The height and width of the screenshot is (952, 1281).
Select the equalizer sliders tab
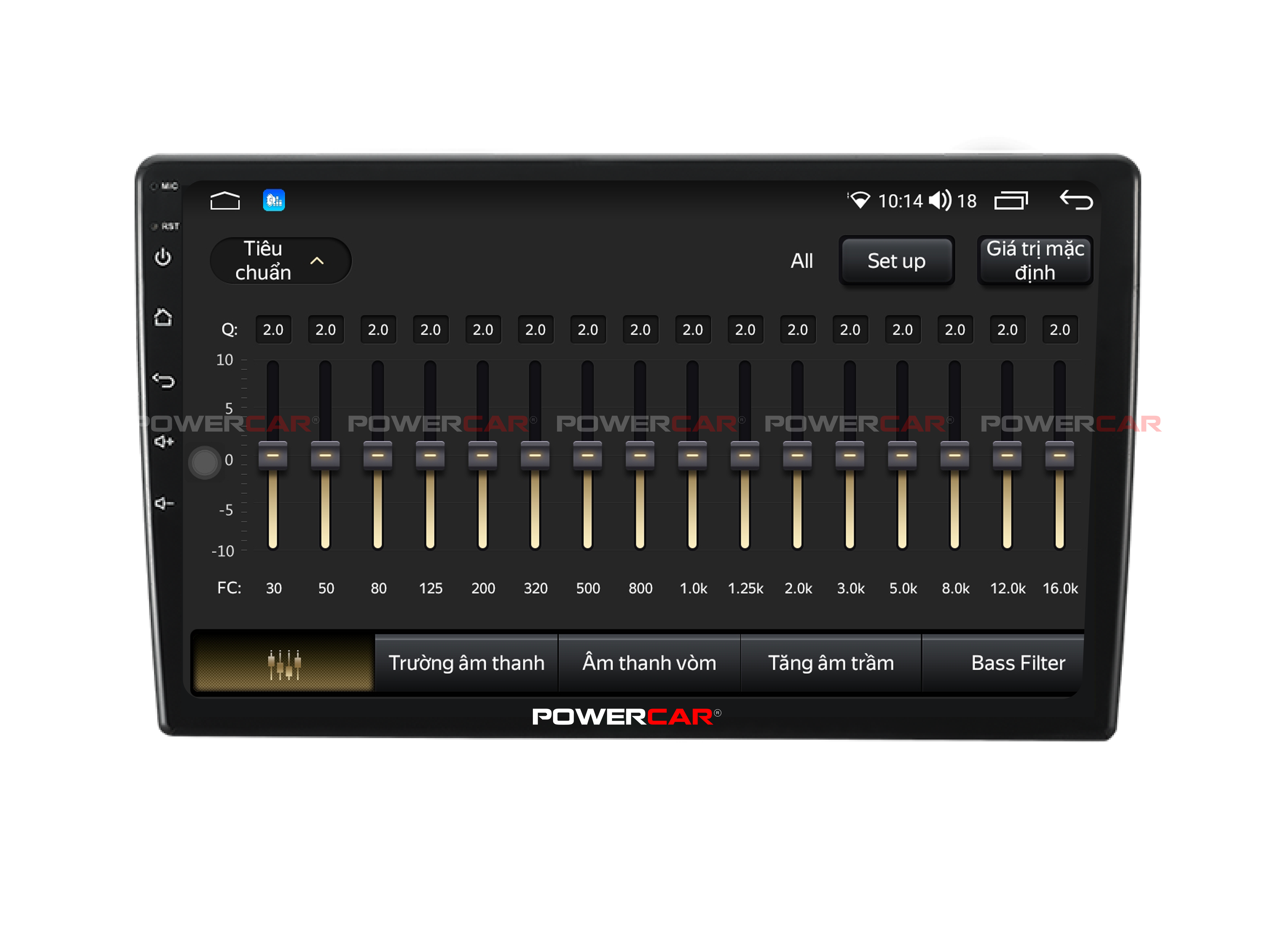(284, 663)
